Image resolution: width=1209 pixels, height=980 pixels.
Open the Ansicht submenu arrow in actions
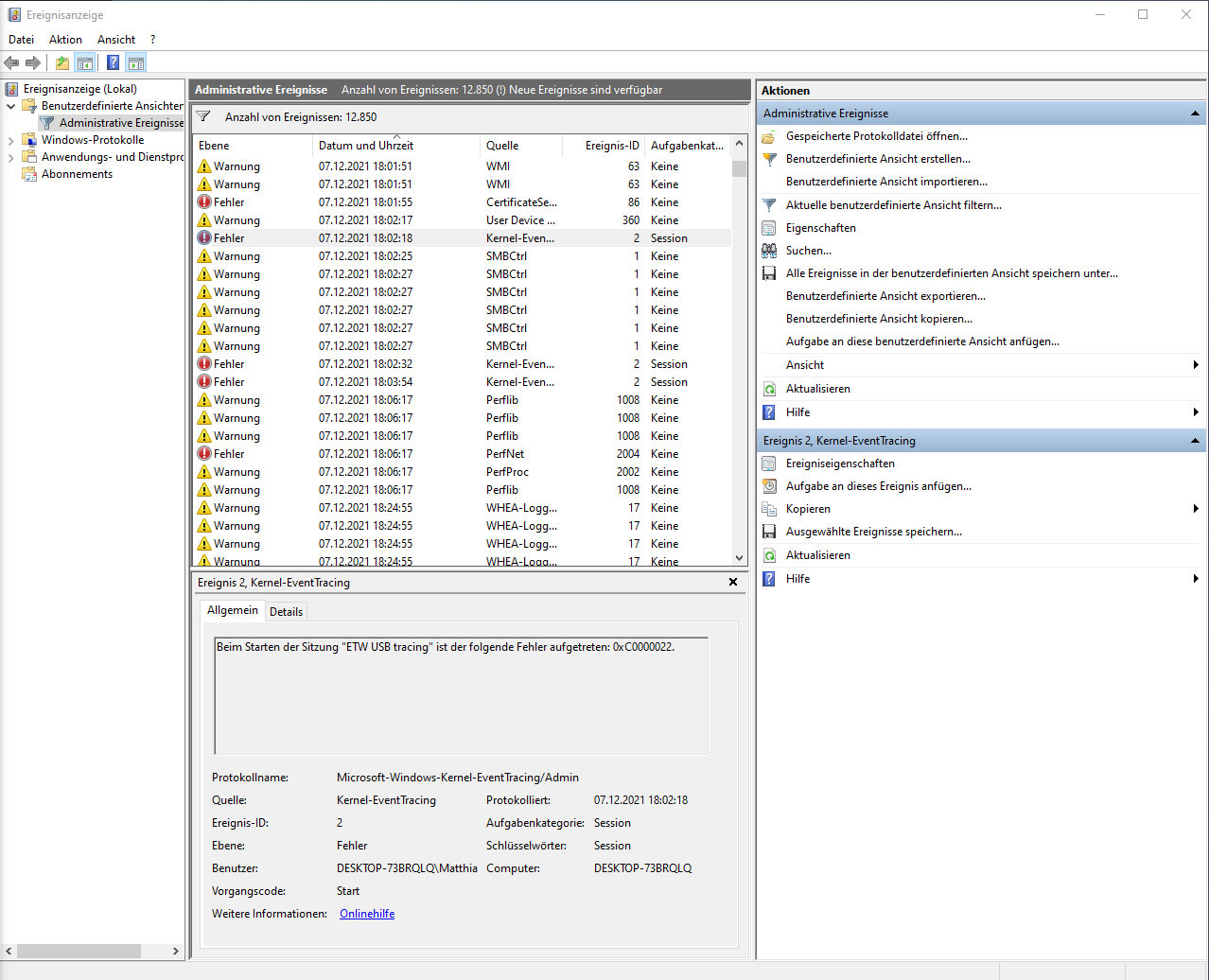(1196, 365)
